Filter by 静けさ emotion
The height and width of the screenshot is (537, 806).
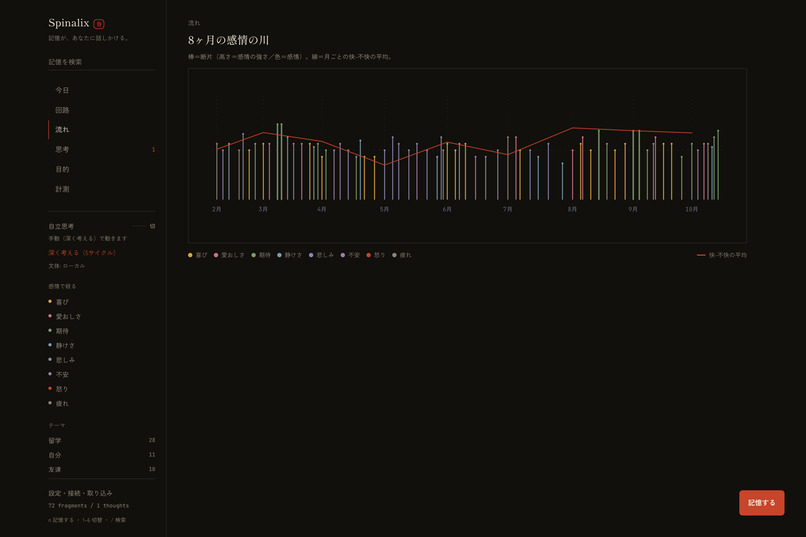coord(62,345)
